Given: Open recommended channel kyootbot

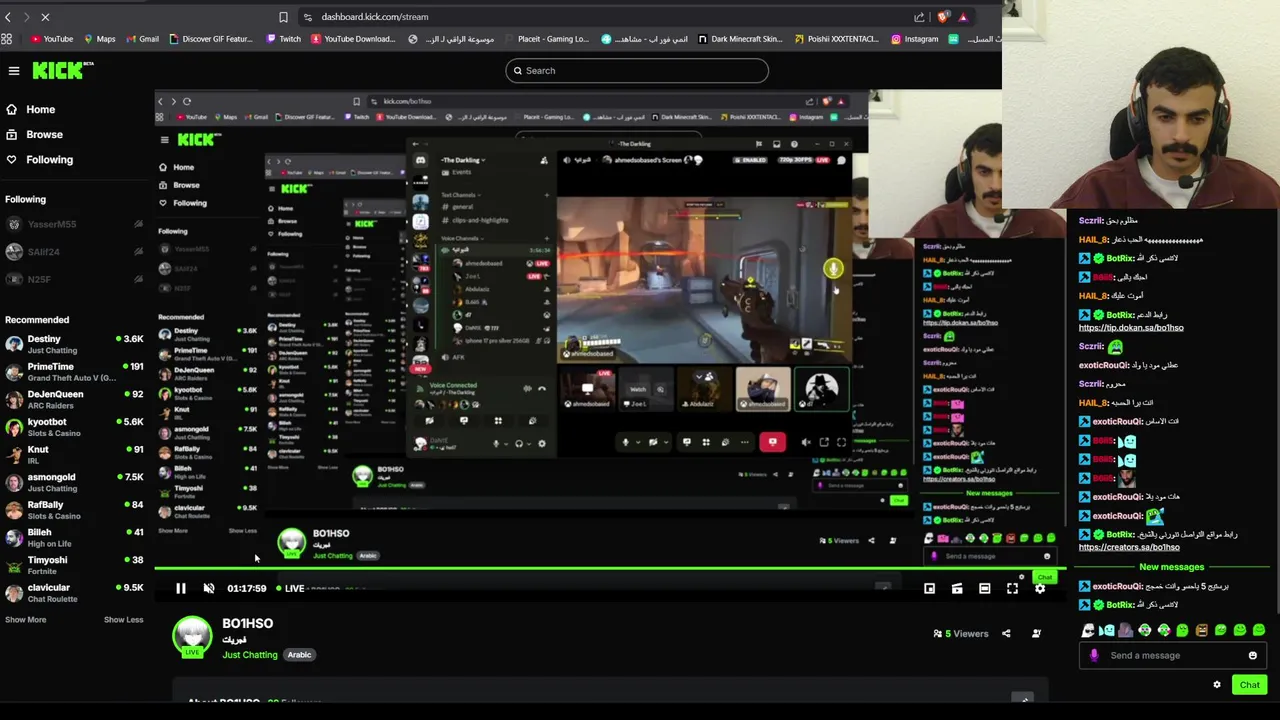Looking at the screenshot, I should [75, 427].
